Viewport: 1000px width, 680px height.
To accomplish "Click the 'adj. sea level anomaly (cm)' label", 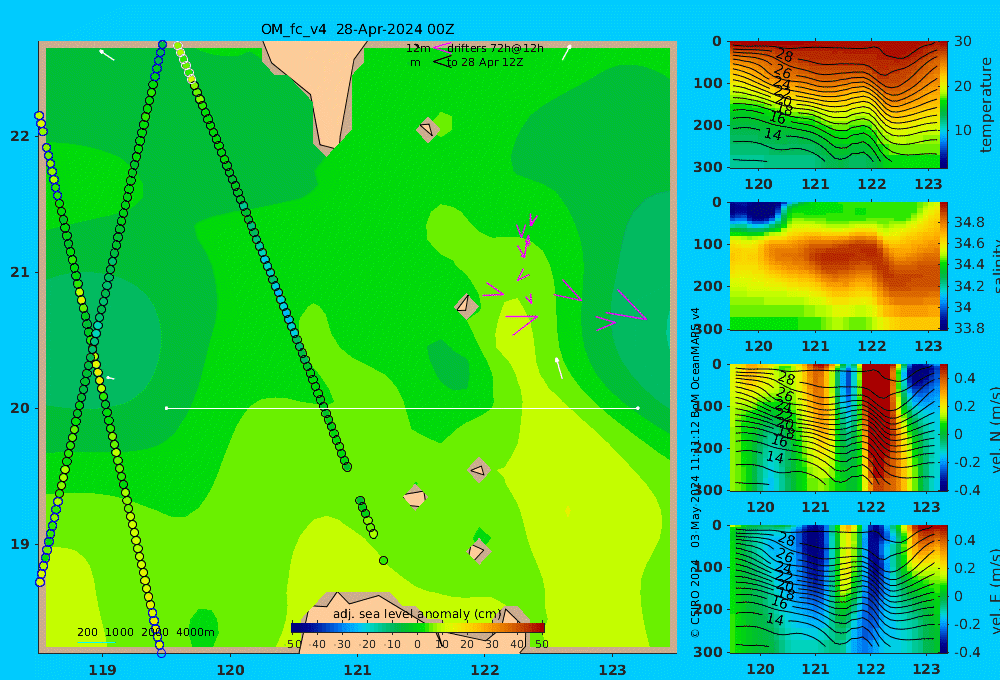I will pyautogui.click(x=417, y=614).
